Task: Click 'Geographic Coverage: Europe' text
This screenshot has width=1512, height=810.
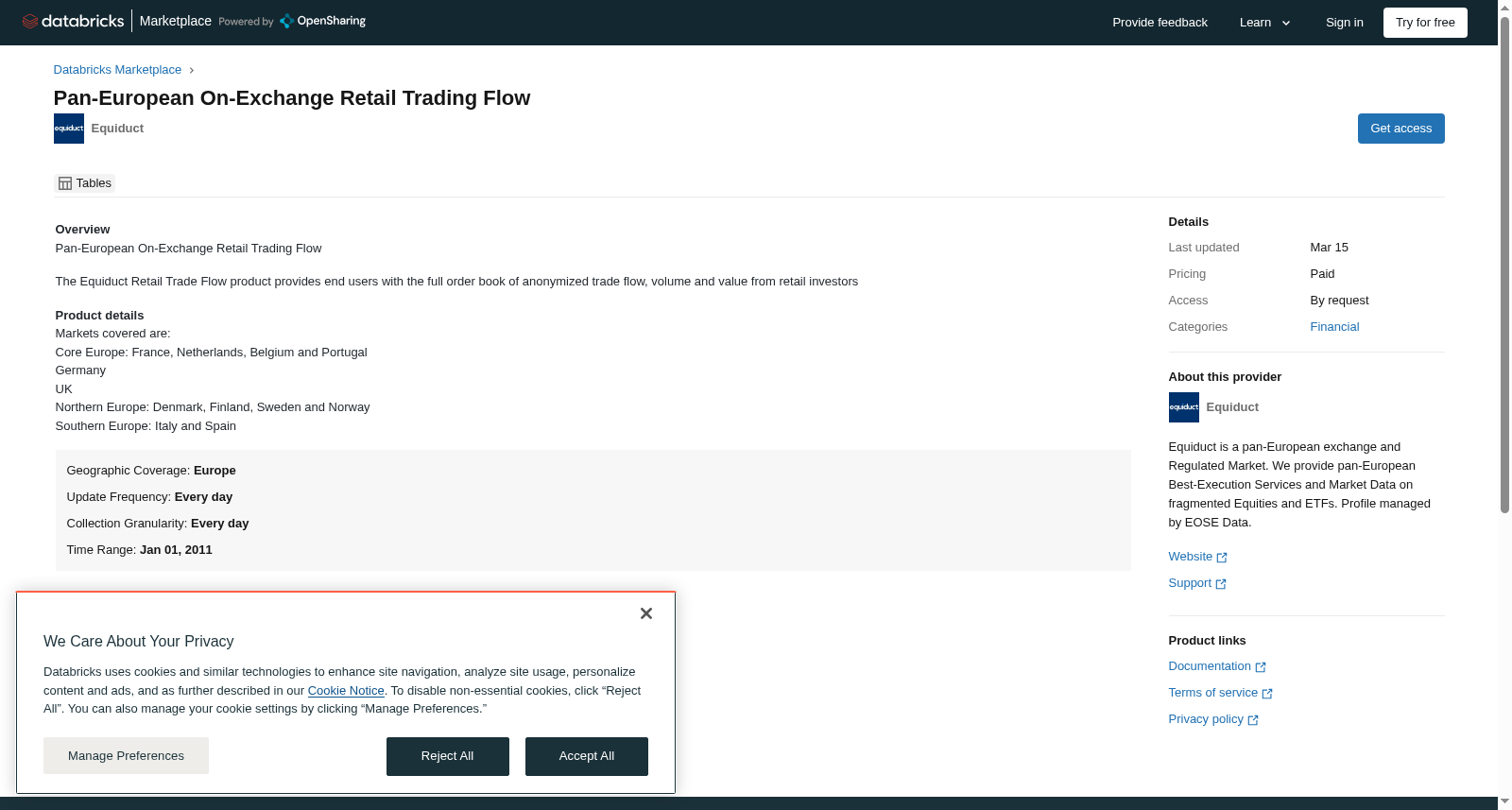Action: click(x=151, y=471)
